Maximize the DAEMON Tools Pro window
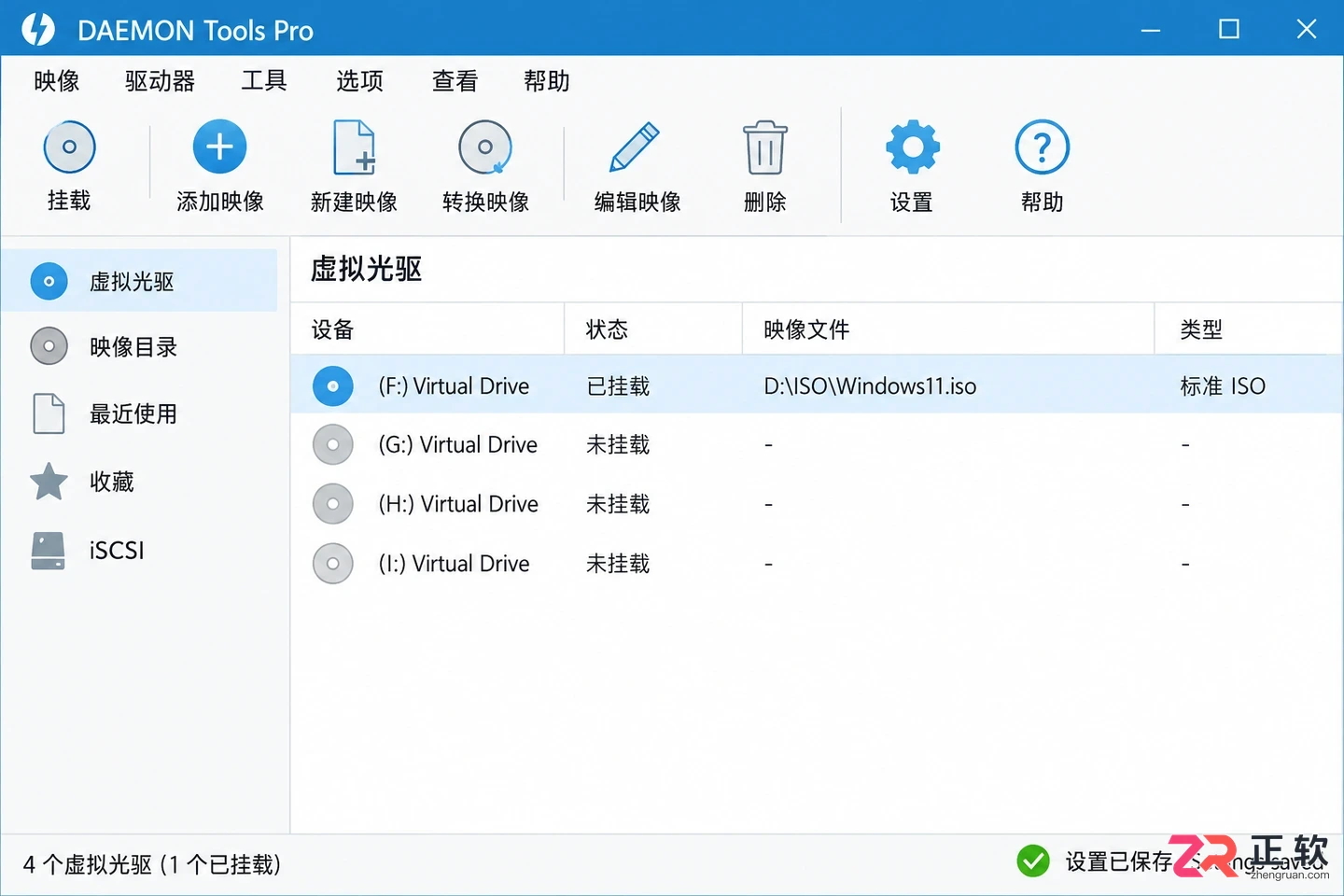1344x896 pixels. (1229, 29)
